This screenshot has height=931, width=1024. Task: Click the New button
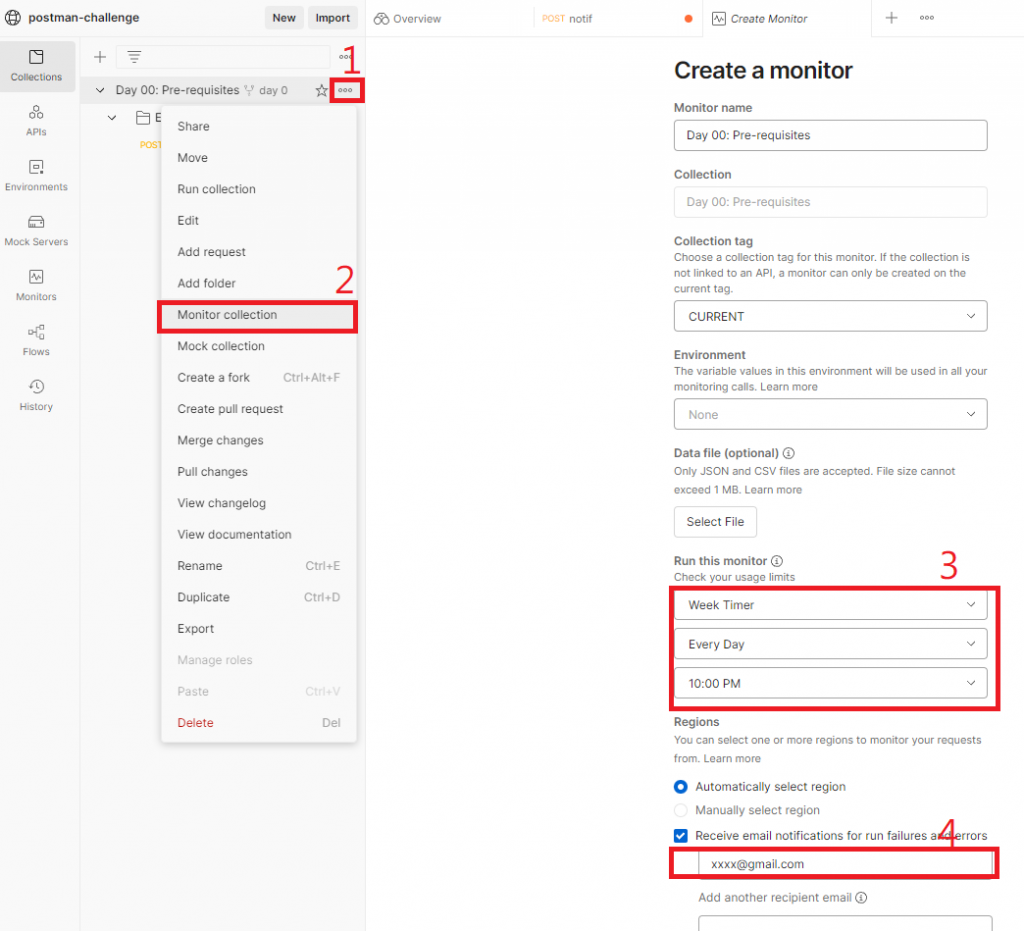click(283, 18)
